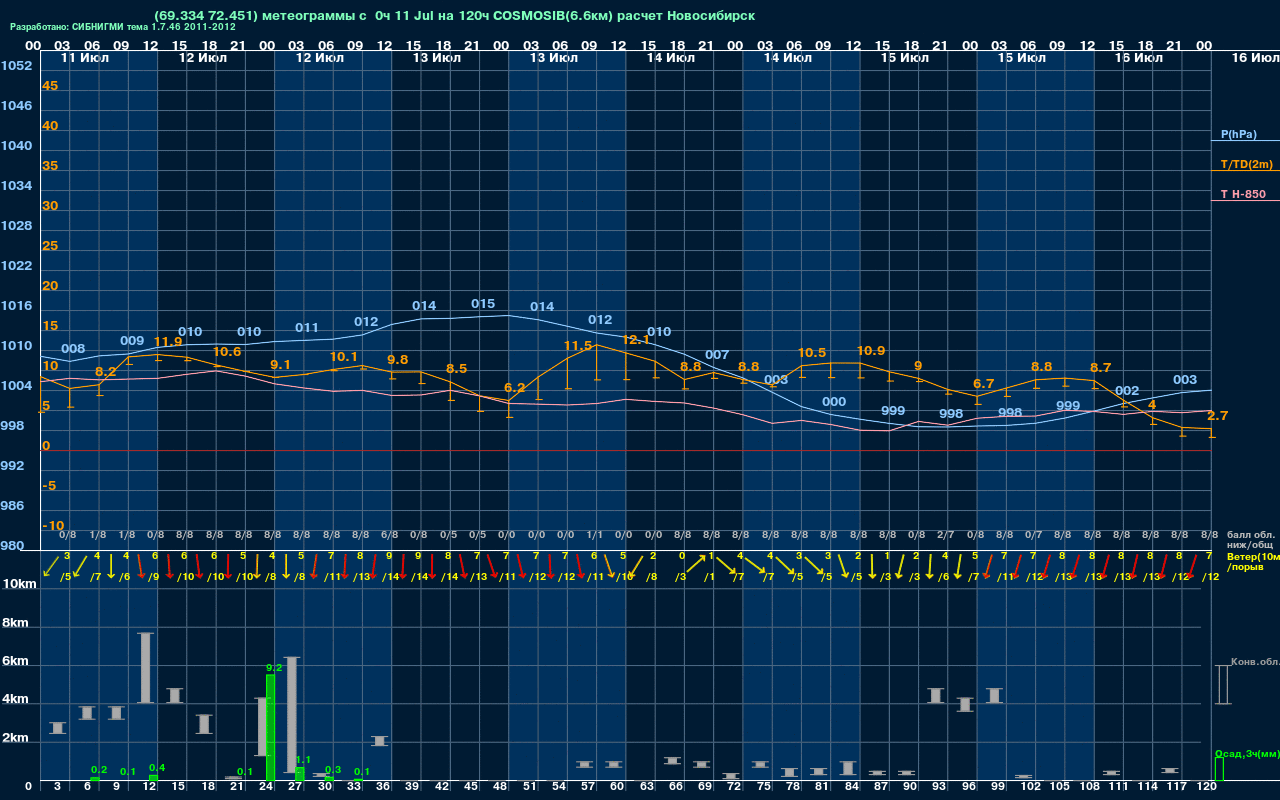Screen dimensions: 1280x800
Task: Click the 2.7 final temperature value
Action: point(1218,416)
